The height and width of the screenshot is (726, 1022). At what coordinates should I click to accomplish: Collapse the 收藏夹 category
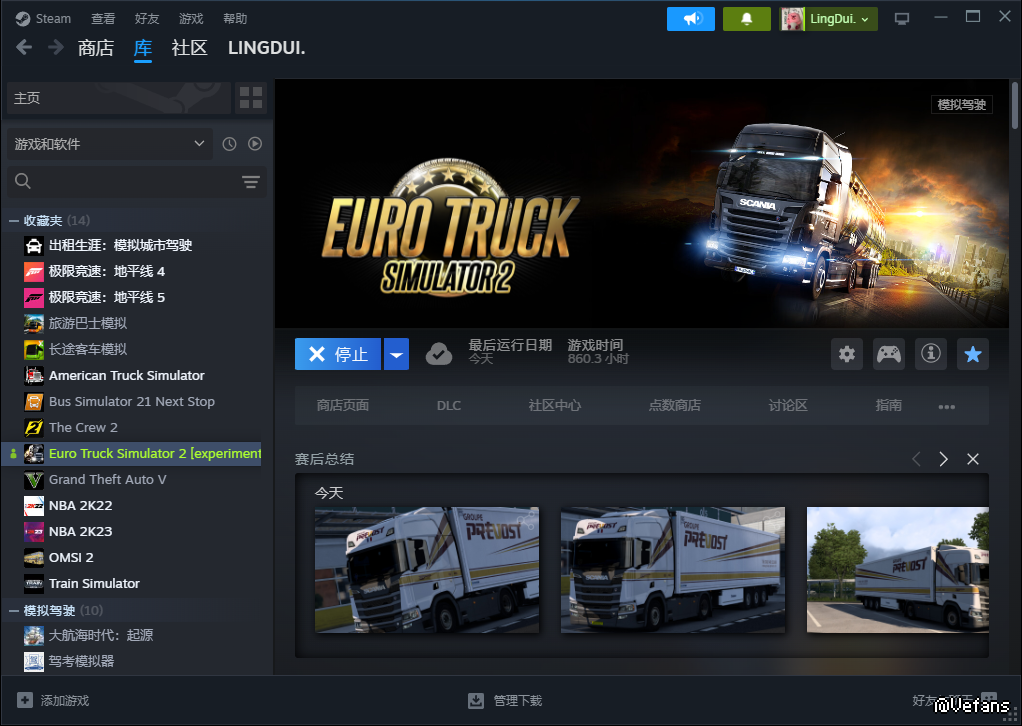click(14, 220)
